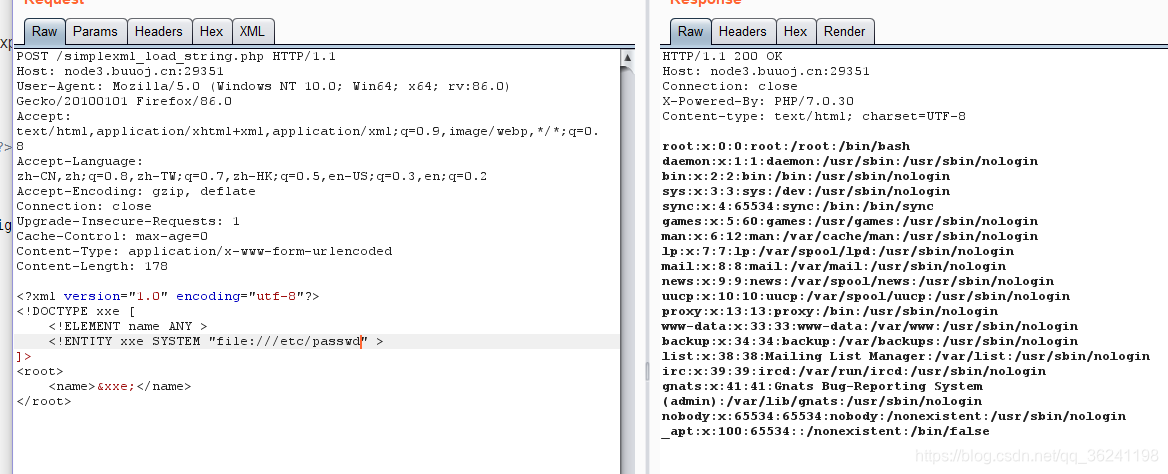
Task: Click the X-Powered-By: PHP/7.0.30 header
Action: [758, 101]
